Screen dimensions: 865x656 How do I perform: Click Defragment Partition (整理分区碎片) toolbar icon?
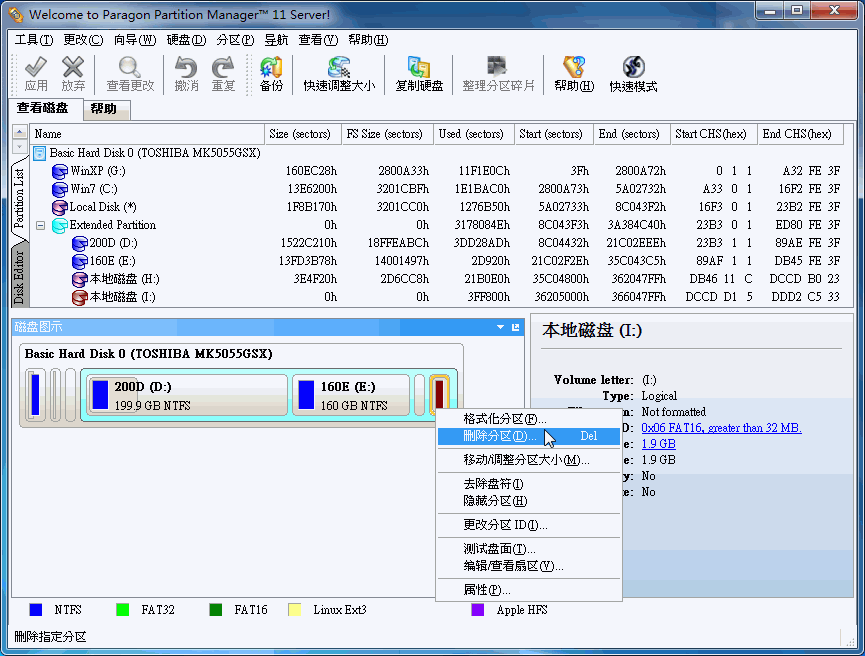pyautogui.click(x=498, y=68)
